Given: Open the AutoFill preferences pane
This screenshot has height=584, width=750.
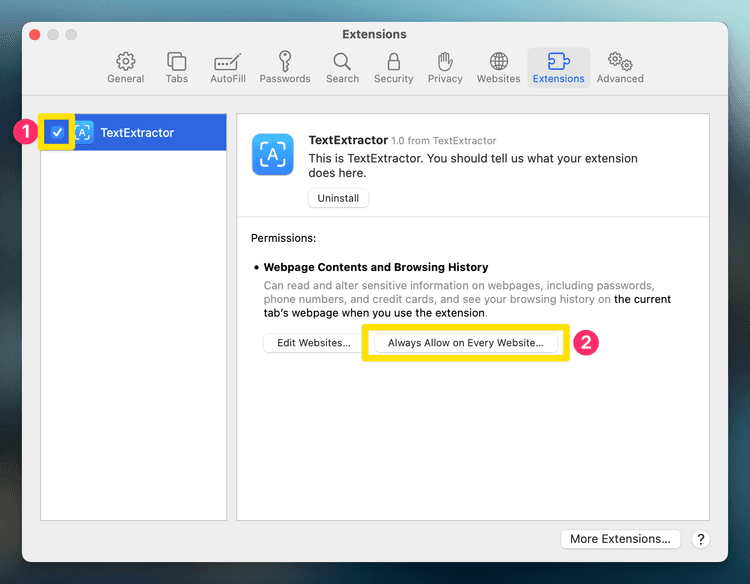Looking at the screenshot, I should (228, 62).
